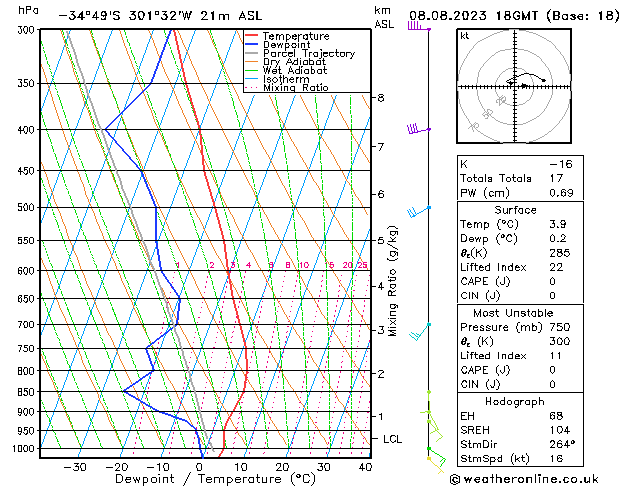The width and height of the screenshot is (629, 486).
Task: Select the Dry Adiabat legend label
Action: pos(294,62)
